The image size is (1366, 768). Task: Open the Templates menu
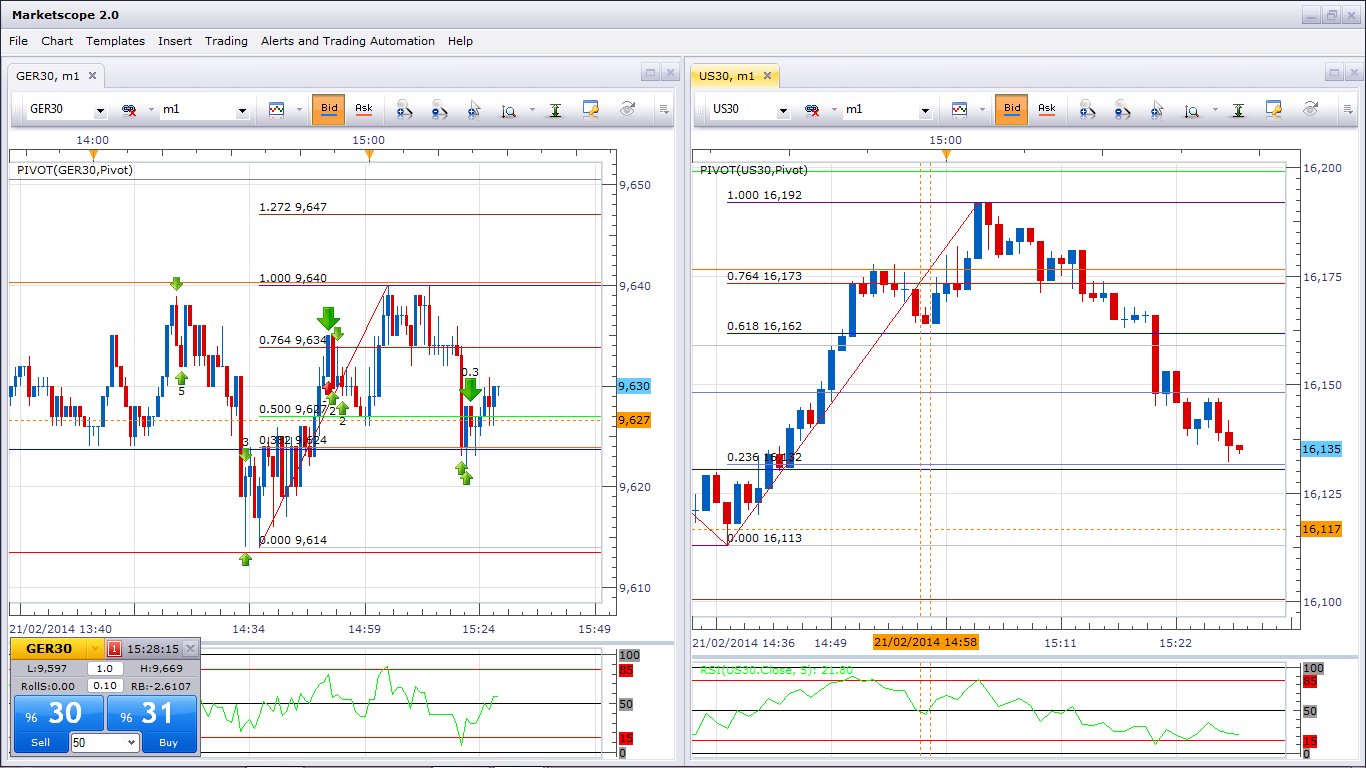[115, 41]
